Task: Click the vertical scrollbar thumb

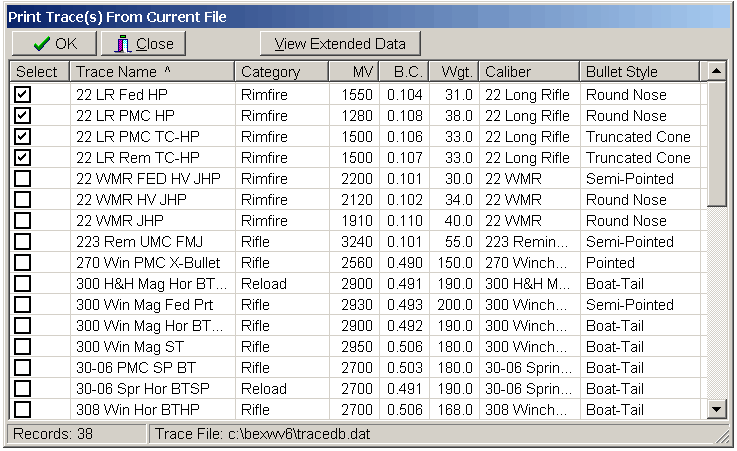Action: (x=716, y=144)
